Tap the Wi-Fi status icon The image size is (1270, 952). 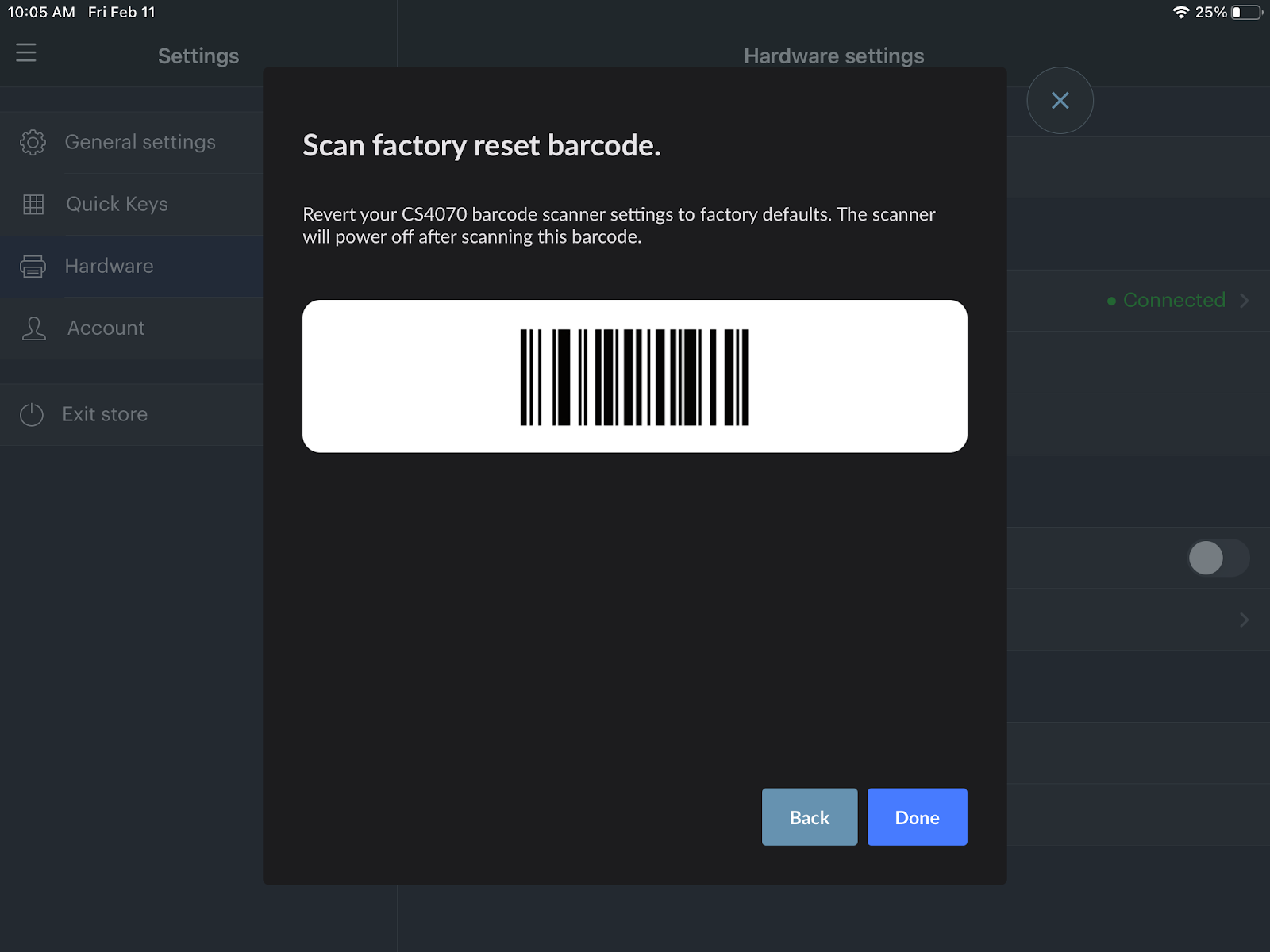pyautogui.click(x=1180, y=13)
